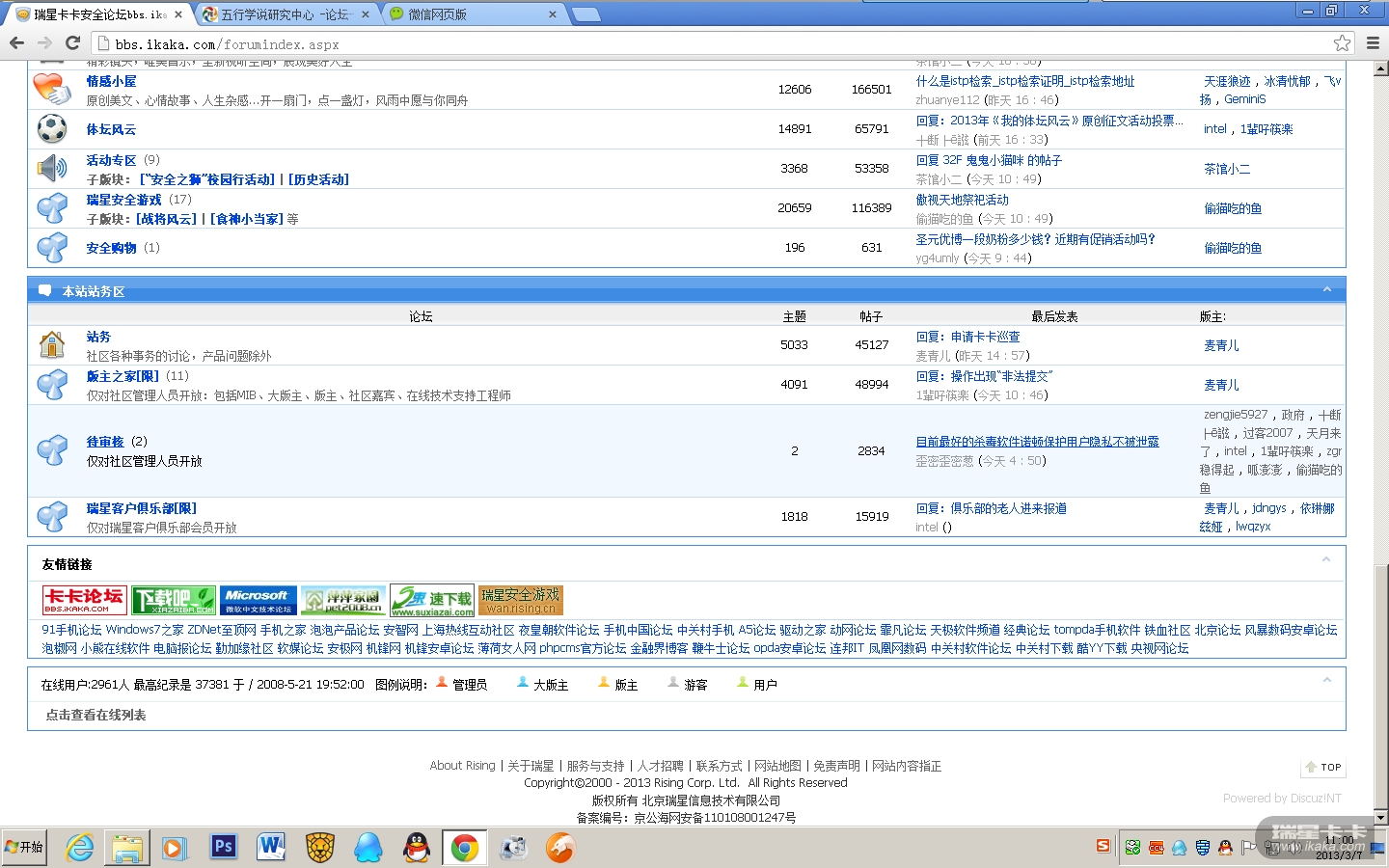Screen dimensions: 1389x868
Task: Open the 瑞星安全游戏 forum link
Action: [x=124, y=200]
